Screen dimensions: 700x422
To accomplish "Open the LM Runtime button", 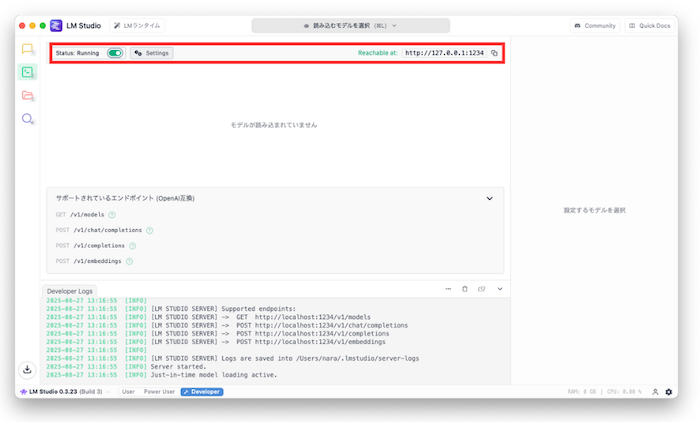I will pos(137,25).
